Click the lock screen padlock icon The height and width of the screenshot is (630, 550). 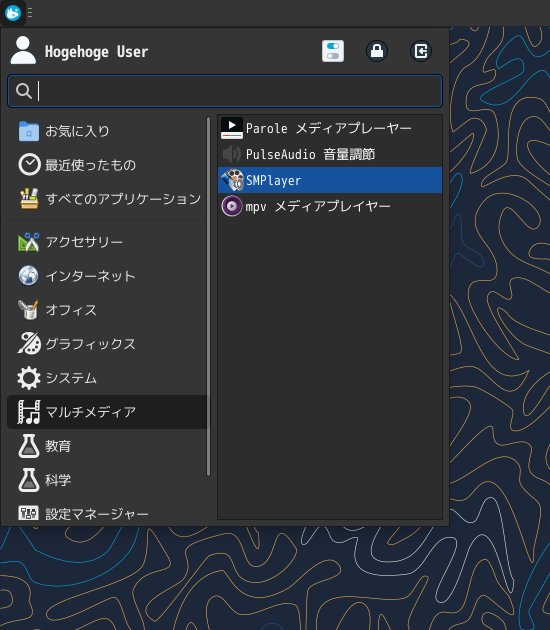coord(377,51)
